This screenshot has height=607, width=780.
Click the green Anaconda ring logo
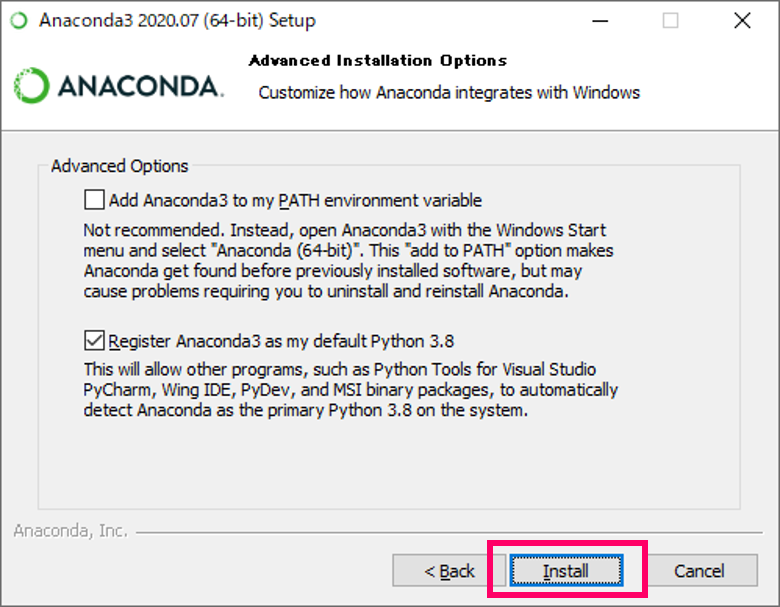click(31, 86)
